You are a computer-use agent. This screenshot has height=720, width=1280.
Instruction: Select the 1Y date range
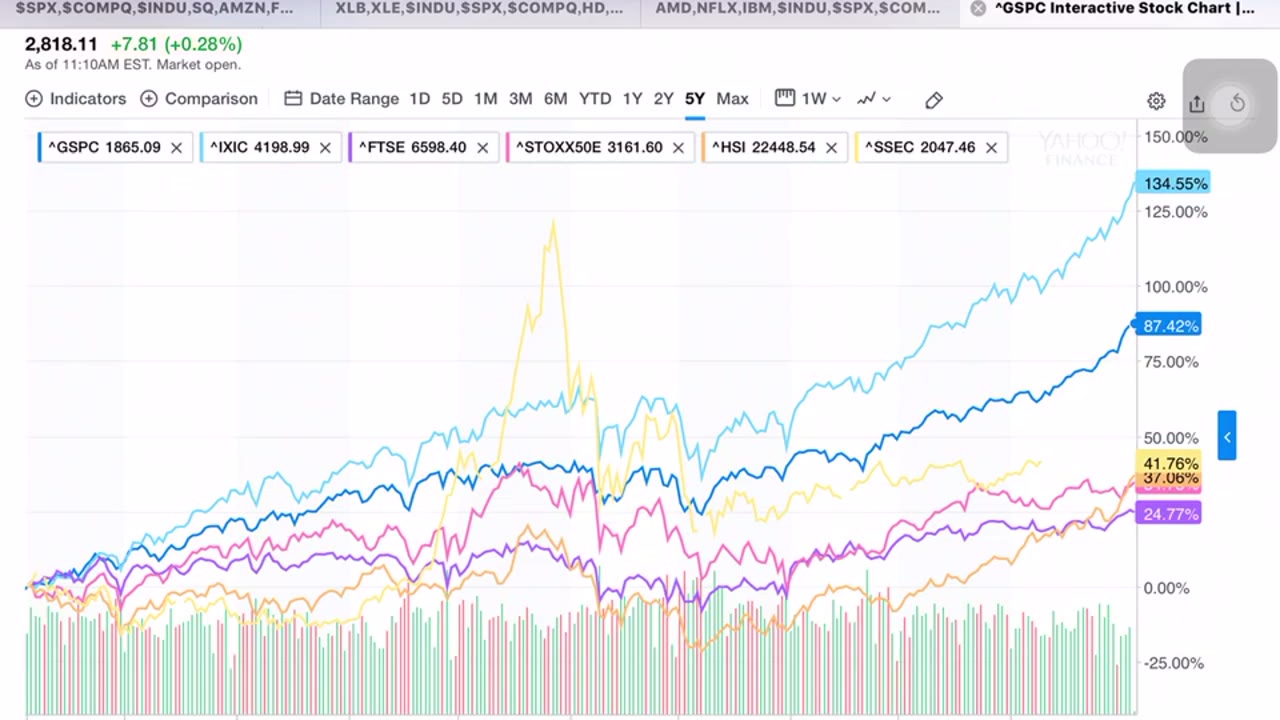632,99
